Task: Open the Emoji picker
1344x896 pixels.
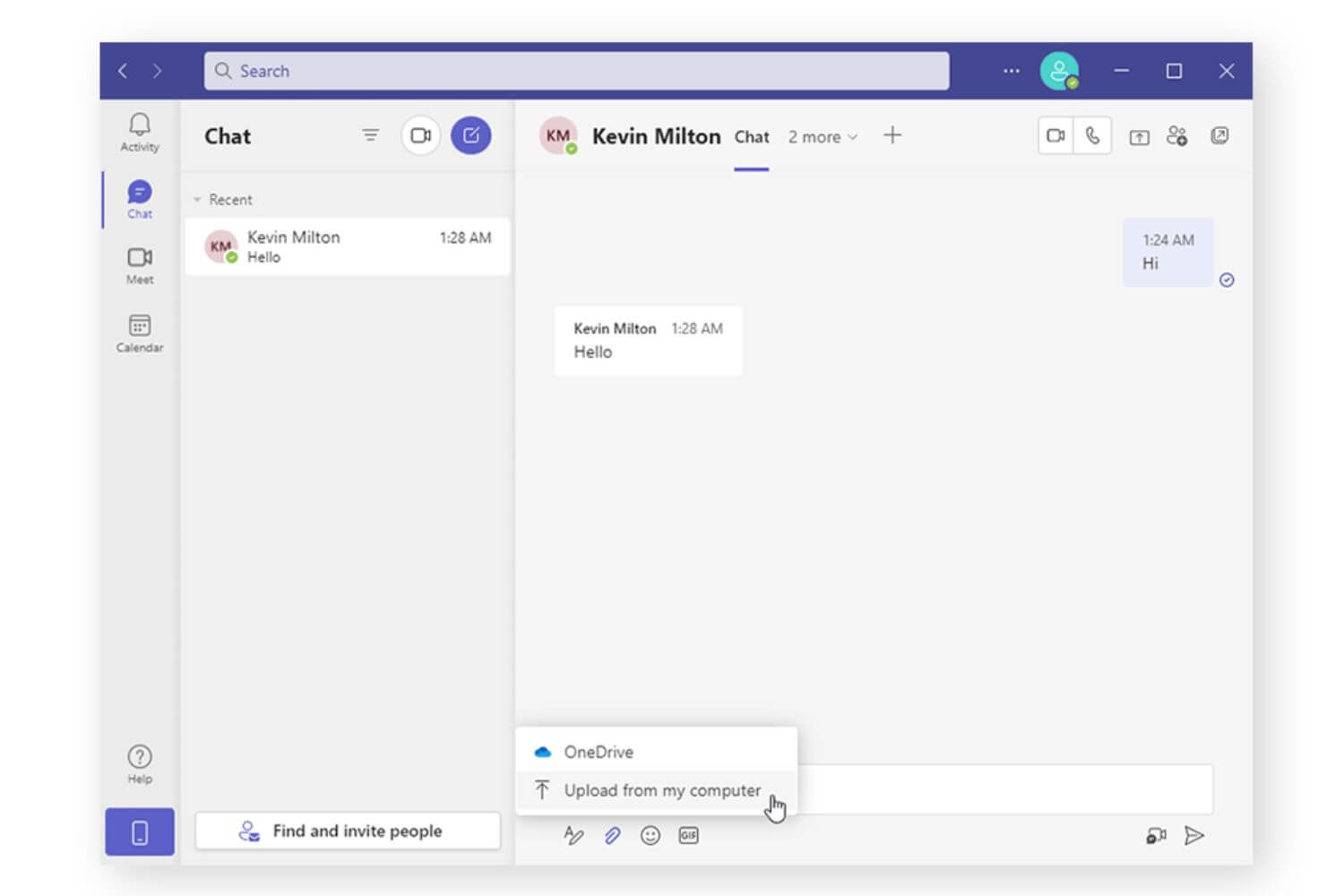Action: pyautogui.click(x=650, y=836)
